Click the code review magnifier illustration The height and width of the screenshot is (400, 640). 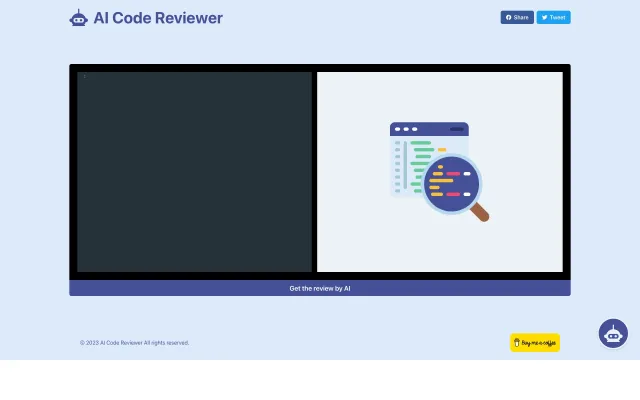click(x=440, y=172)
